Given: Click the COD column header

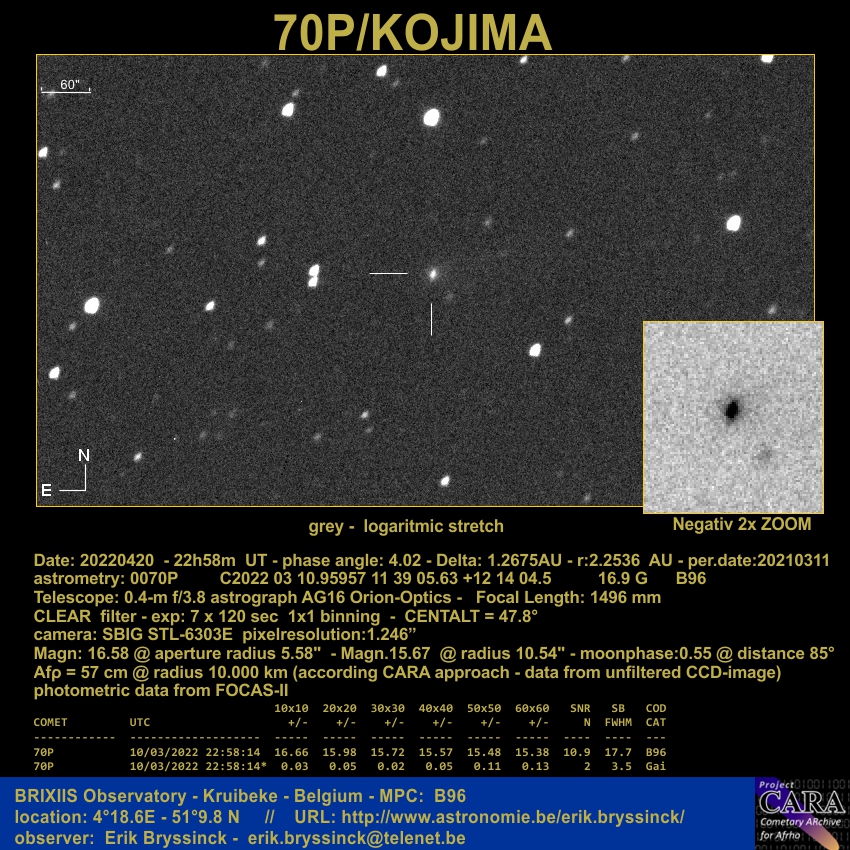Looking at the screenshot, I should pyautogui.click(x=656, y=709).
